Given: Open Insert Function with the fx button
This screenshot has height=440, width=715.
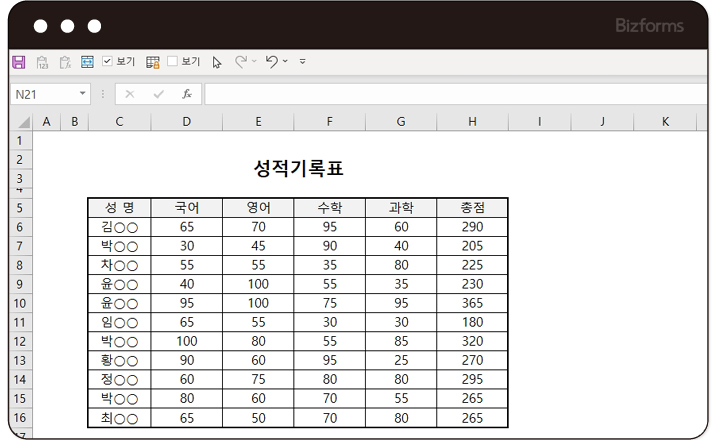Looking at the screenshot, I should 187,94.
